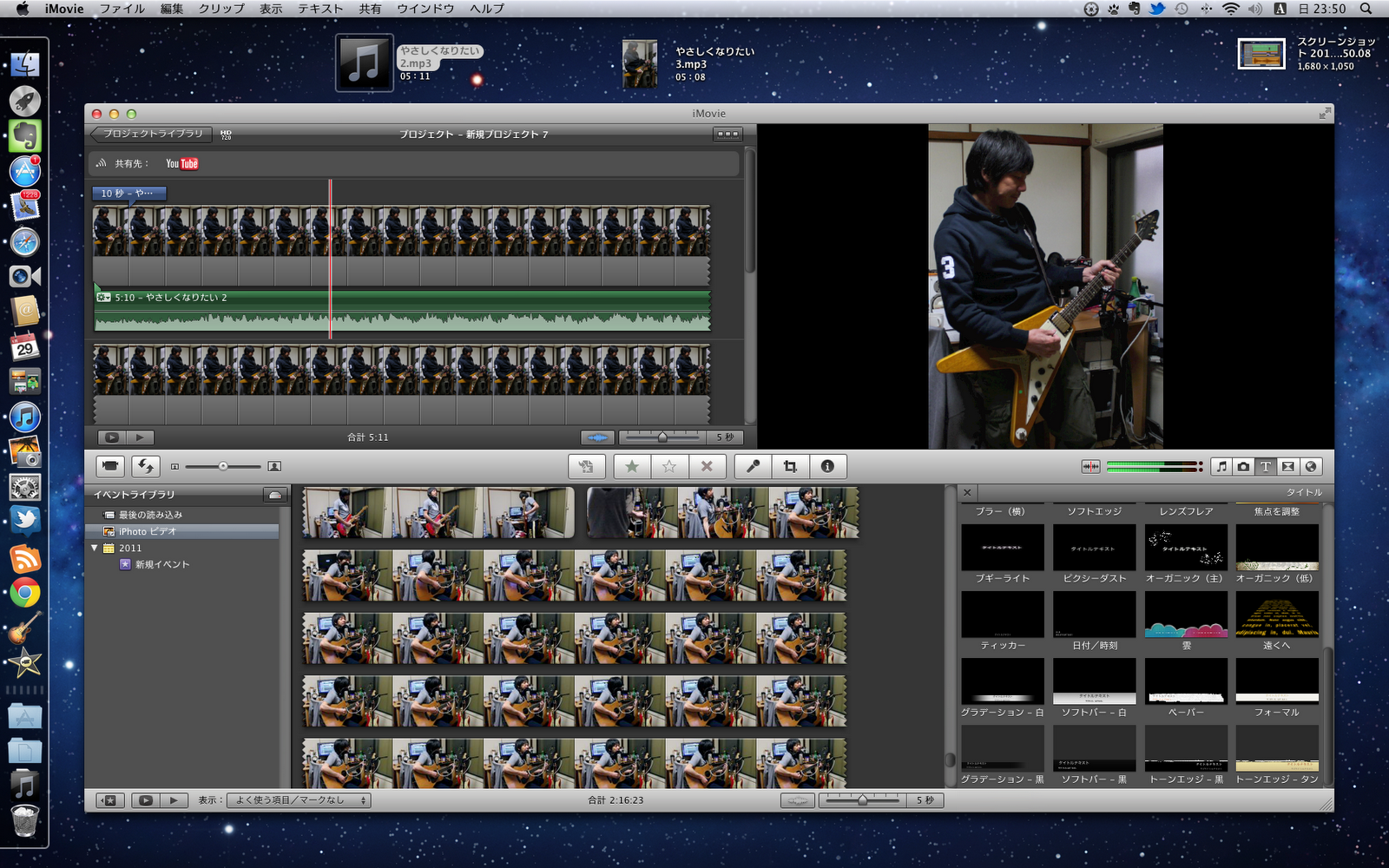Play selected events full screen
Image resolution: width=1389 pixels, height=868 pixels.
point(145,800)
